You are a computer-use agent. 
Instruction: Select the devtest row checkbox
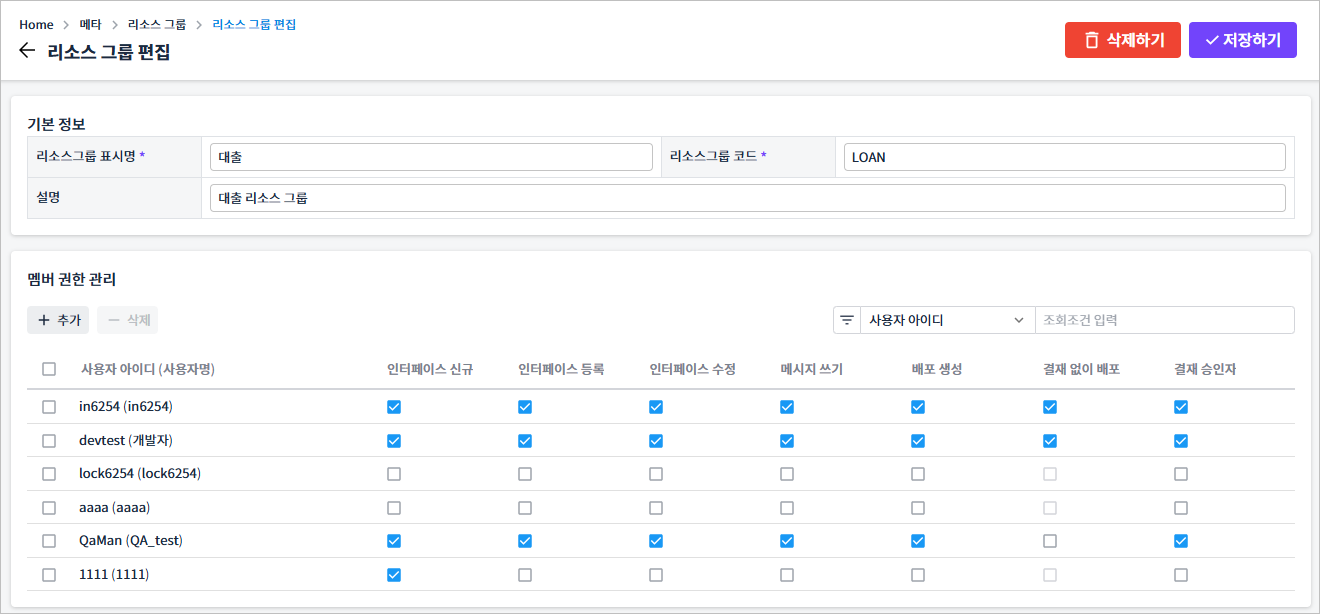click(49, 440)
